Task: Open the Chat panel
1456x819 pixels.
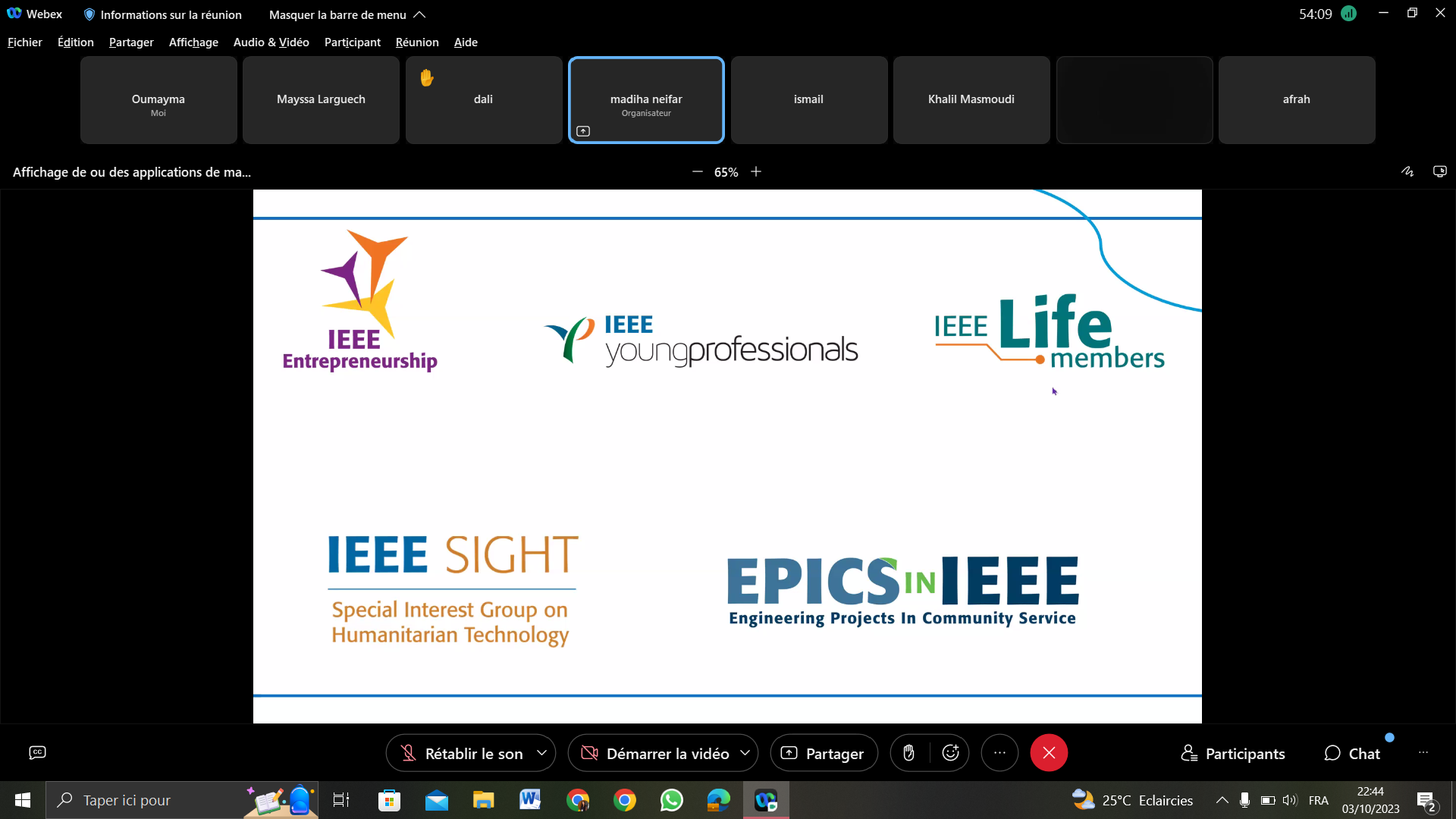Action: tap(1353, 754)
